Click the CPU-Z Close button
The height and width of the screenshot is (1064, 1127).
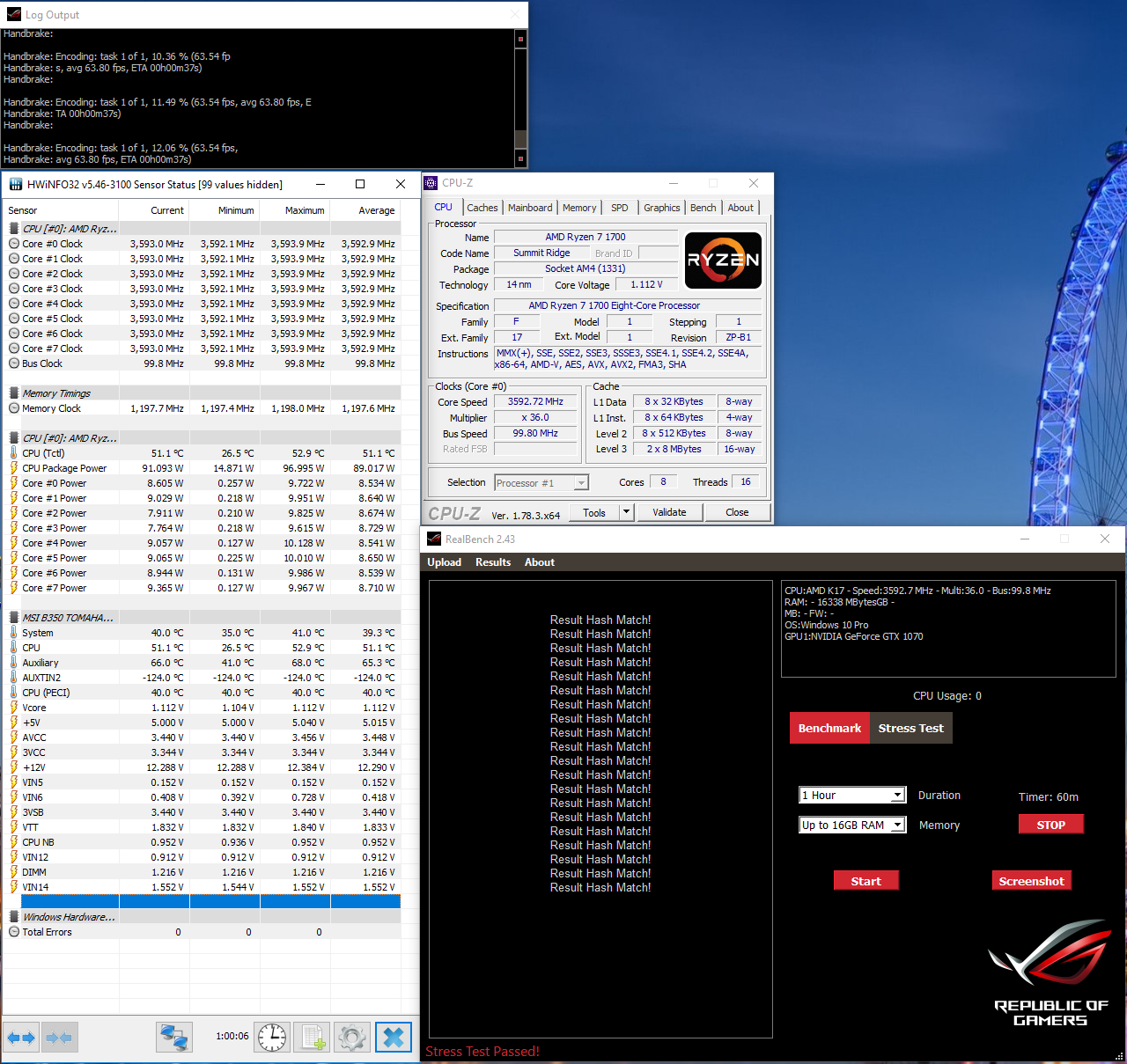click(738, 512)
